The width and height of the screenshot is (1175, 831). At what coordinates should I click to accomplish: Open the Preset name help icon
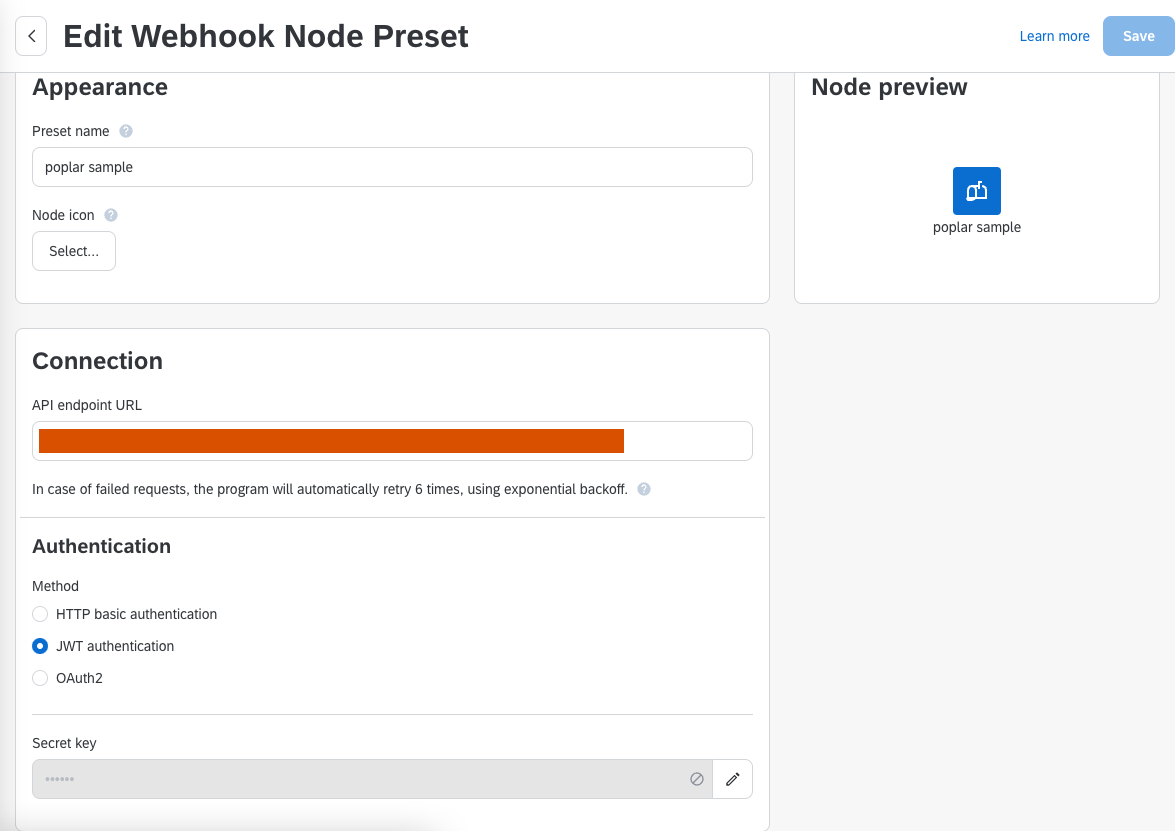126,131
